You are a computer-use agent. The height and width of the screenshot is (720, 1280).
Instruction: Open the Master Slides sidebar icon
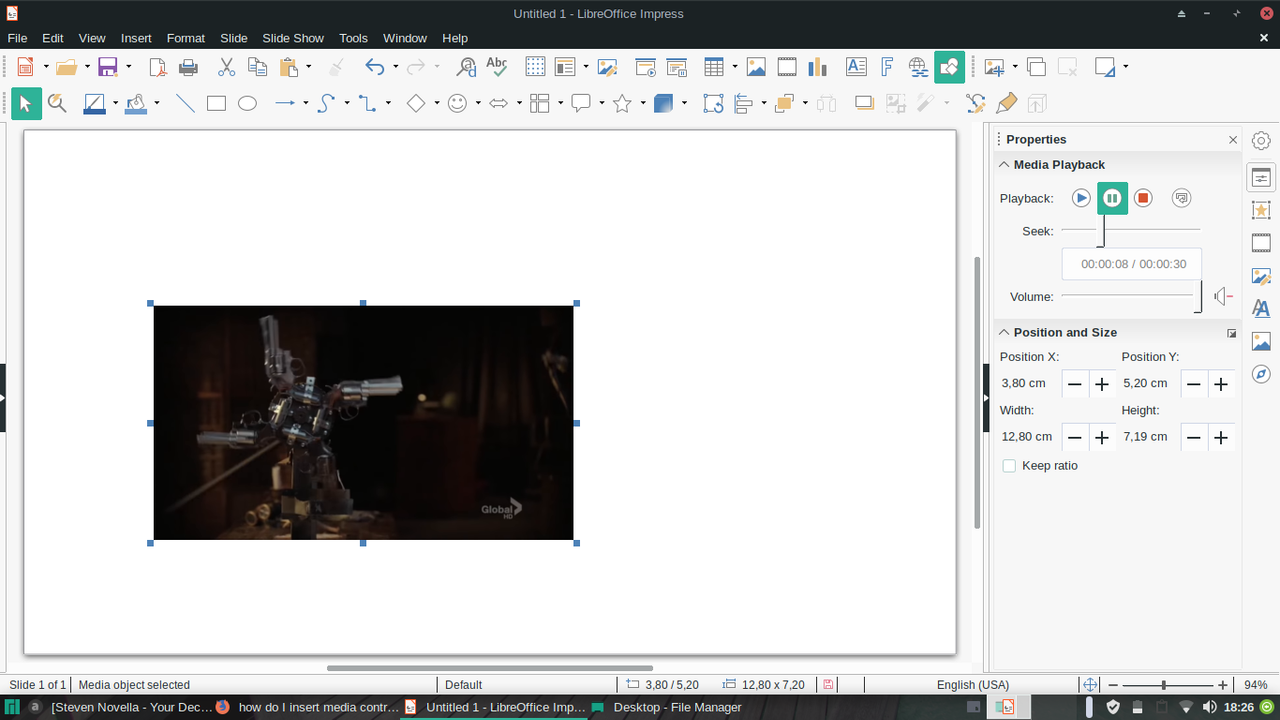(x=1261, y=276)
